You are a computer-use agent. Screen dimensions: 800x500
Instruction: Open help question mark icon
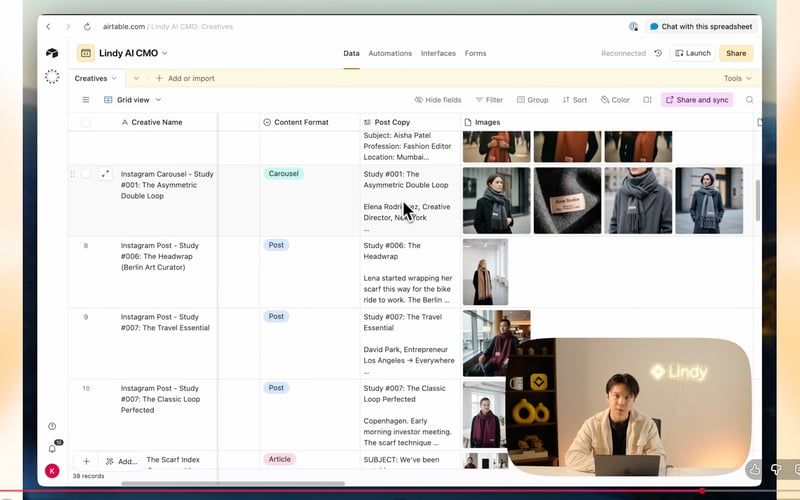tap(52, 426)
